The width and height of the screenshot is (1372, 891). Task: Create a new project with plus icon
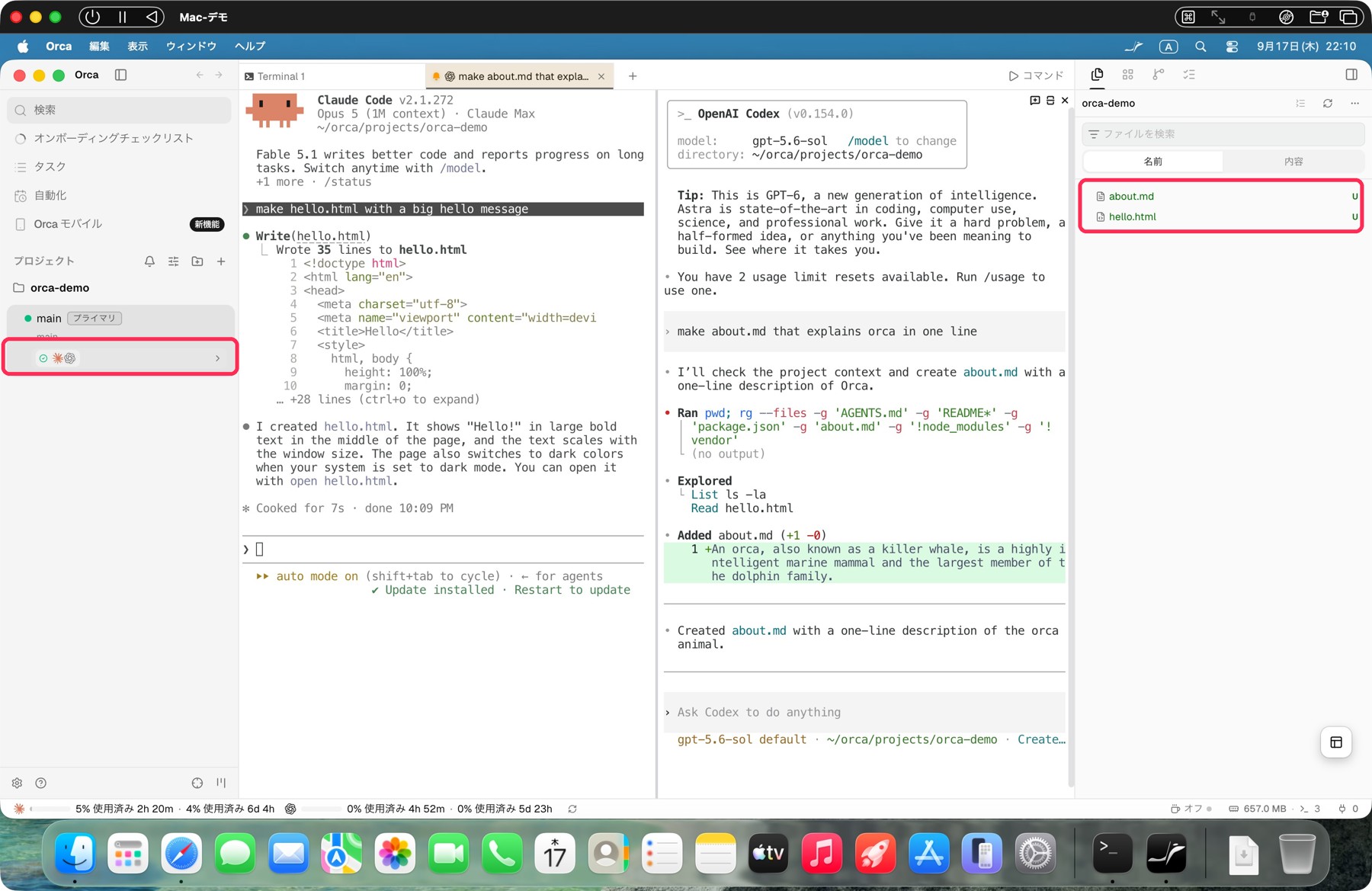coord(221,261)
